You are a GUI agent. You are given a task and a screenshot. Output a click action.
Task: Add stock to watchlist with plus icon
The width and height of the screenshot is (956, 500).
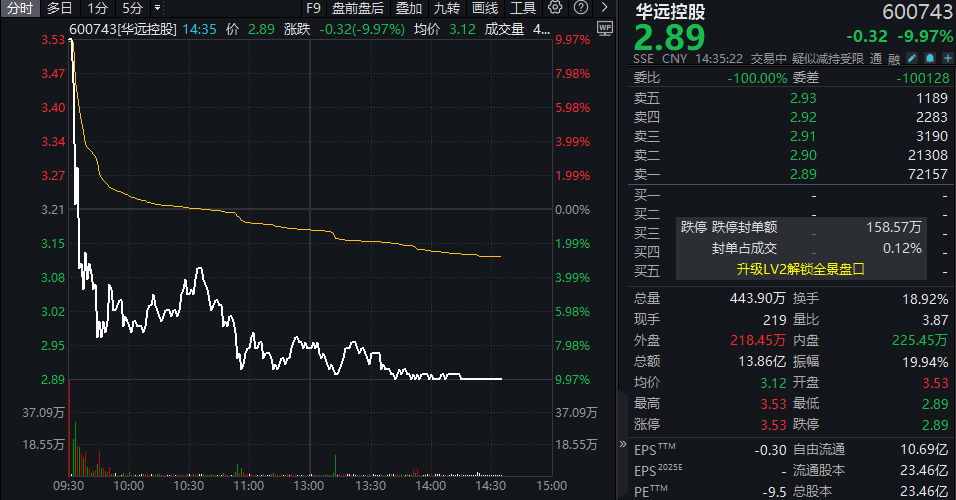tap(945, 58)
